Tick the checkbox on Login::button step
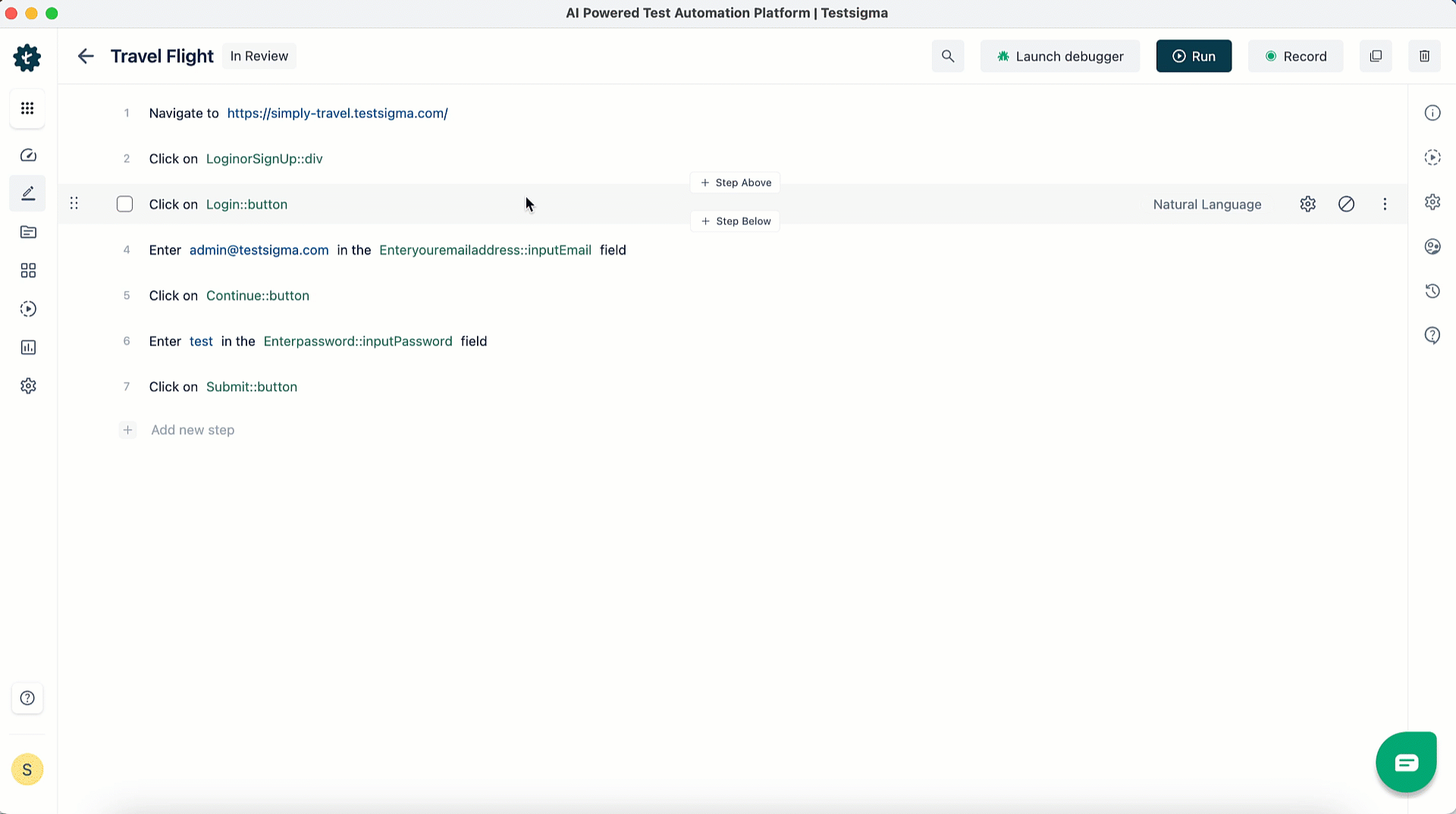 125,204
